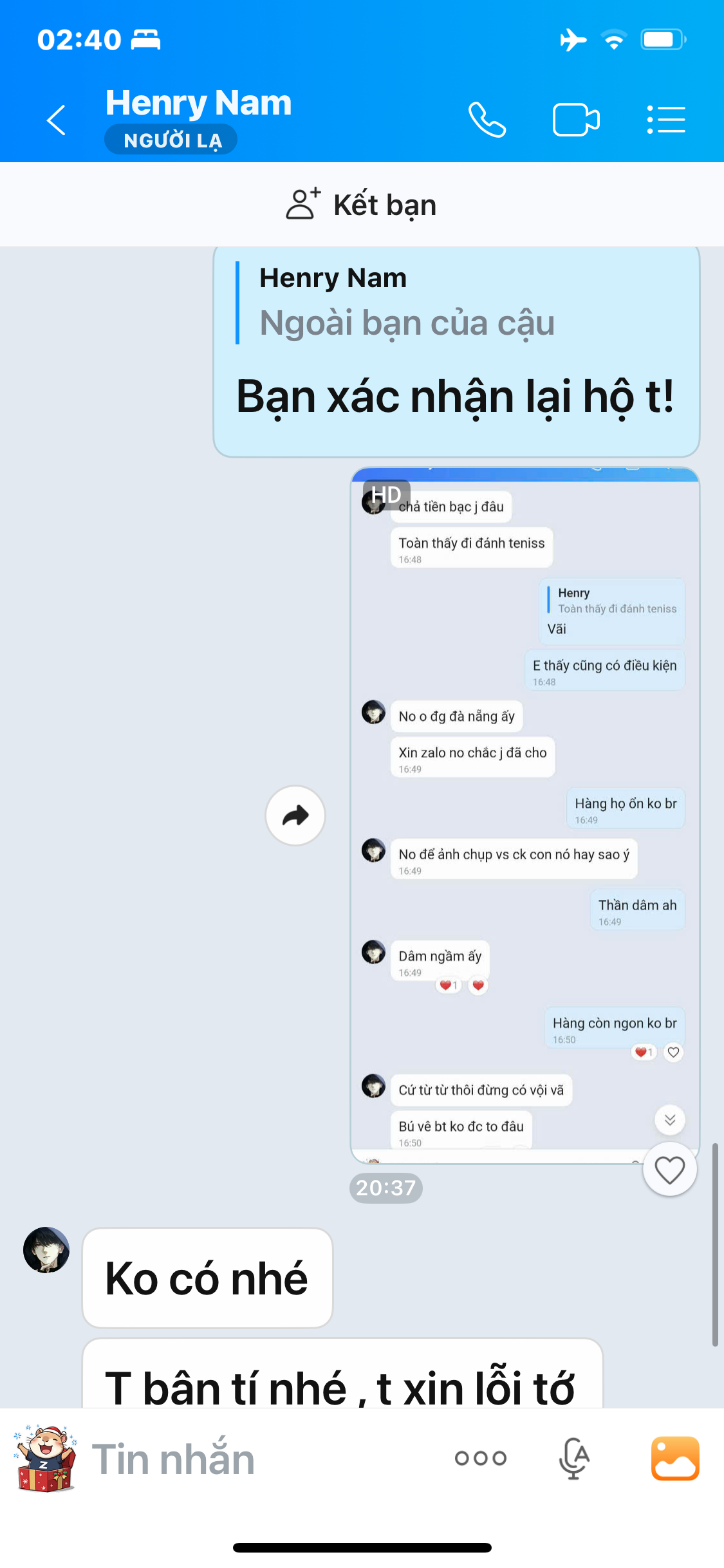Tap the NGƯỜI LẠ stranger label

coord(171,140)
